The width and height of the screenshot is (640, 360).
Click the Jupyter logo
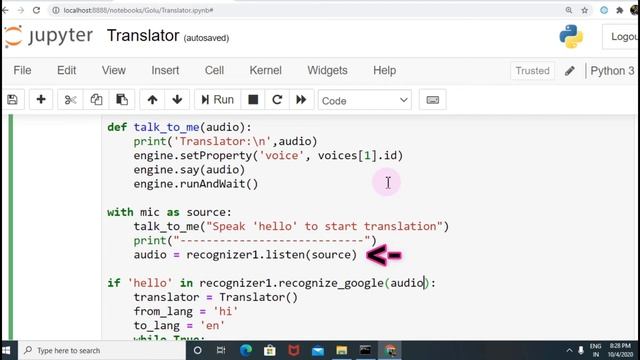49,36
